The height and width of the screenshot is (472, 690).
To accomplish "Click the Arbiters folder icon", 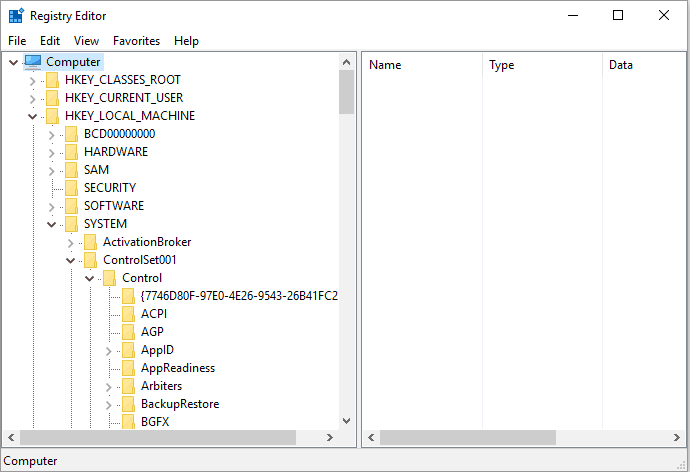I will coord(128,387).
